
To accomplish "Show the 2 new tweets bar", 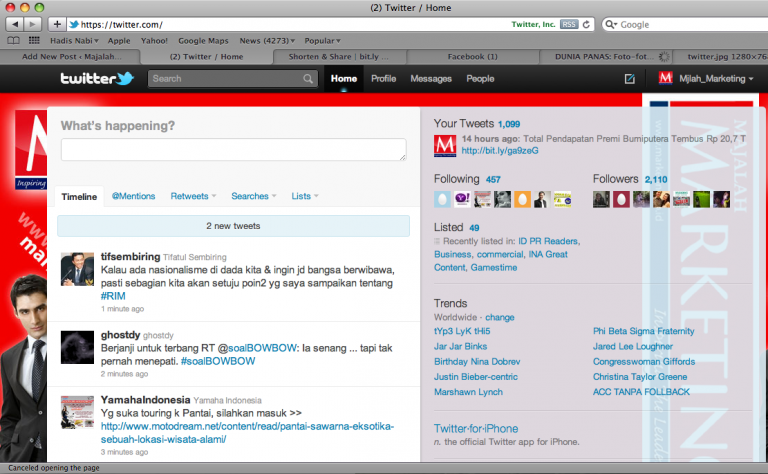I will (233, 226).
